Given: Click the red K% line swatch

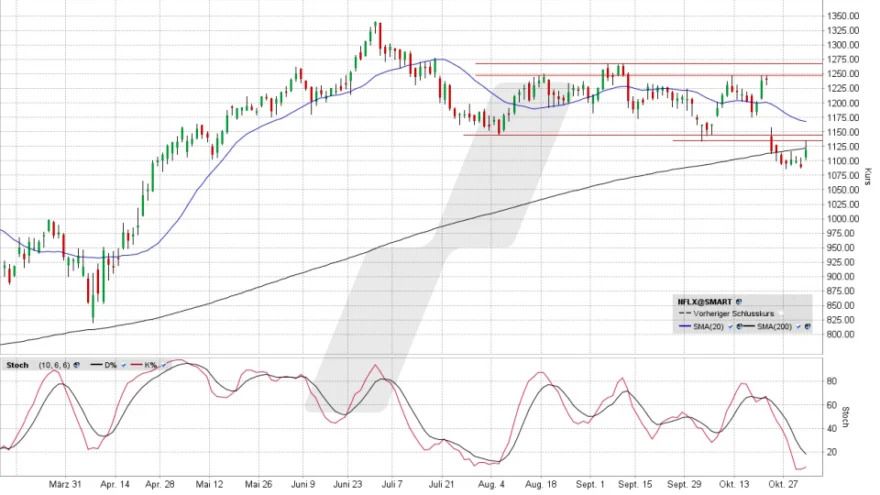Looking at the screenshot, I should (x=136, y=366).
